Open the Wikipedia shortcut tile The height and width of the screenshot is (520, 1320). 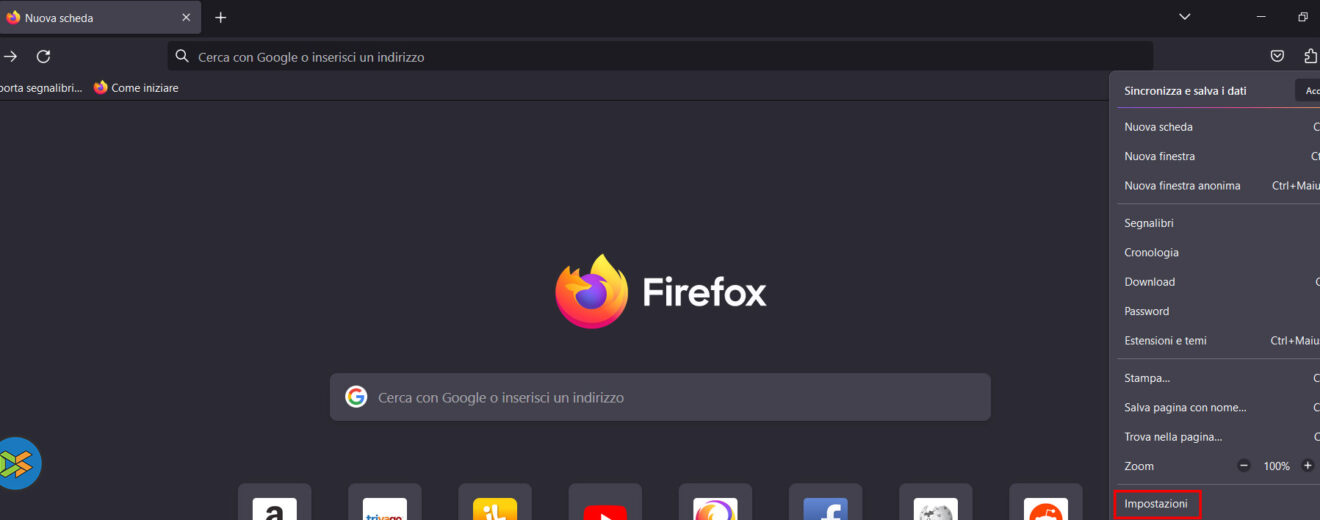[935, 502]
